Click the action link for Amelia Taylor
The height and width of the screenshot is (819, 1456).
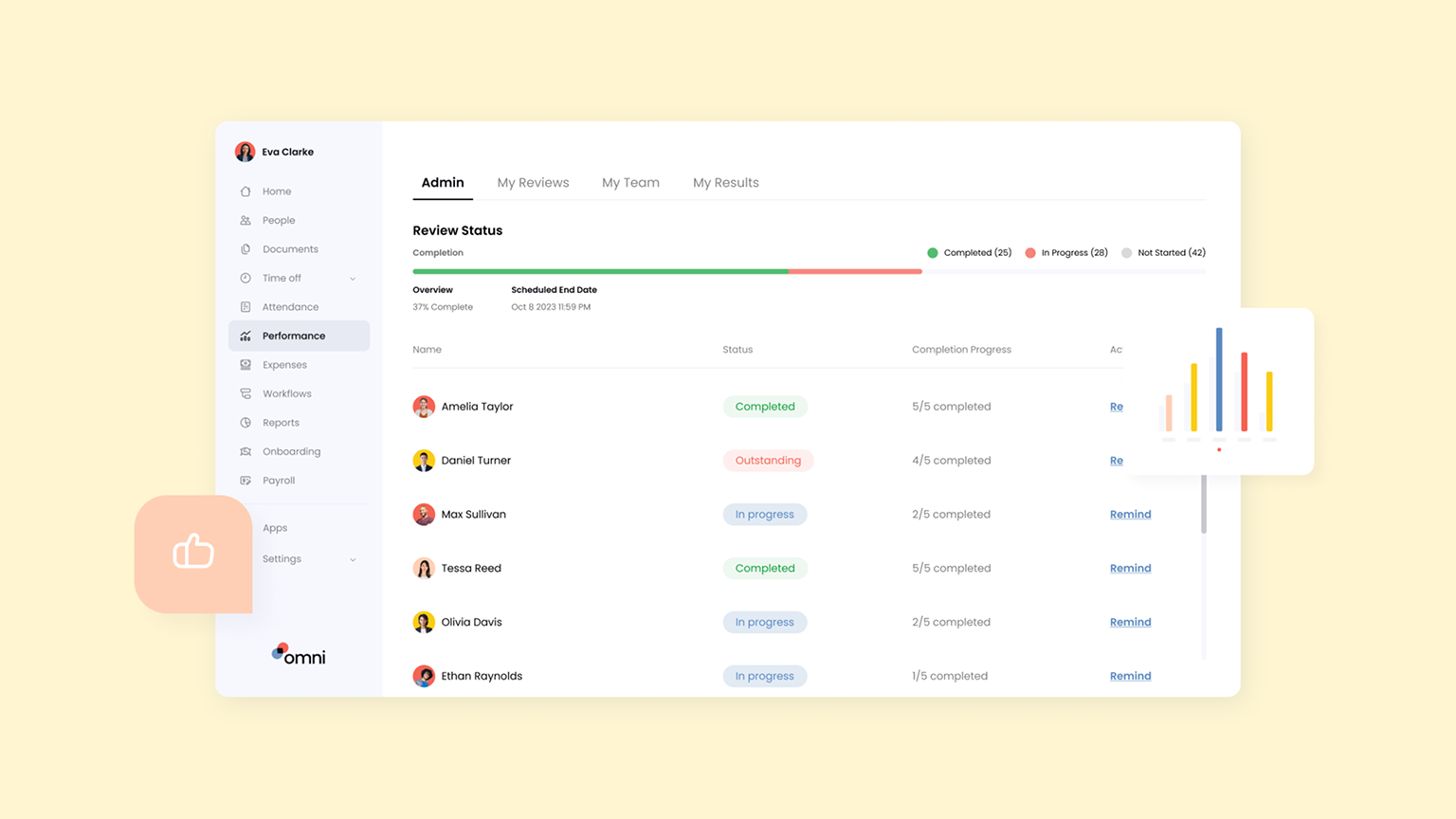[1117, 407]
